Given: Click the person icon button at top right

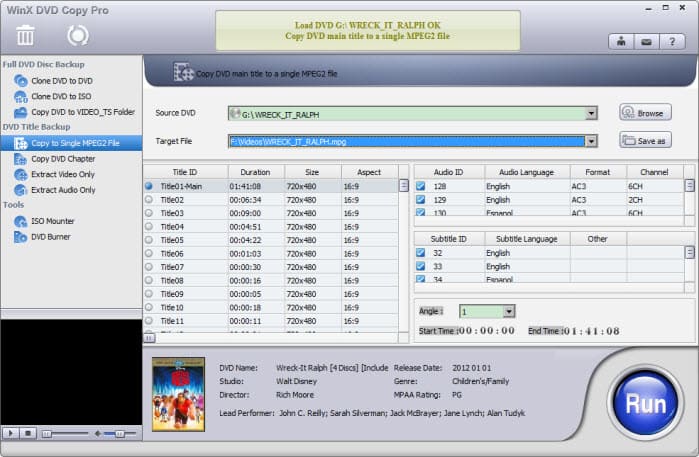Looking at the screenshot, I should (x=621, y=42).
